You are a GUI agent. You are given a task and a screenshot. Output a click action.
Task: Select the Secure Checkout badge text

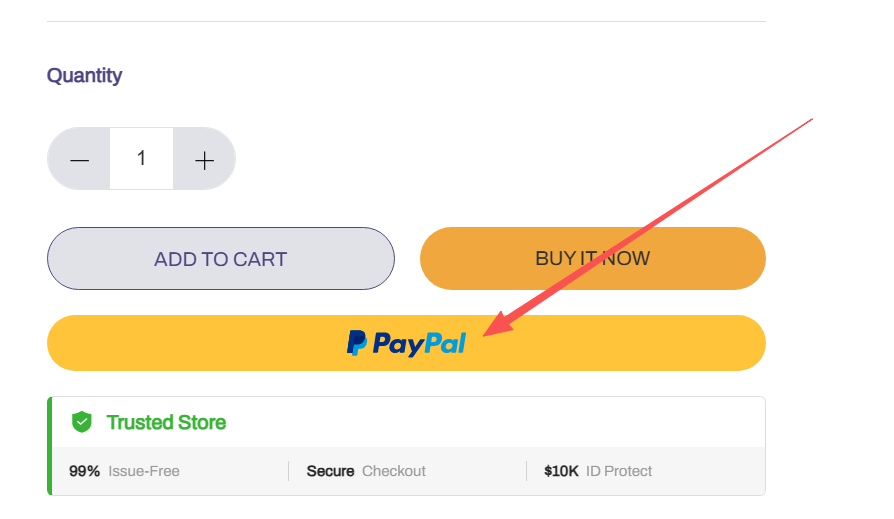click(x=366, y=471)
